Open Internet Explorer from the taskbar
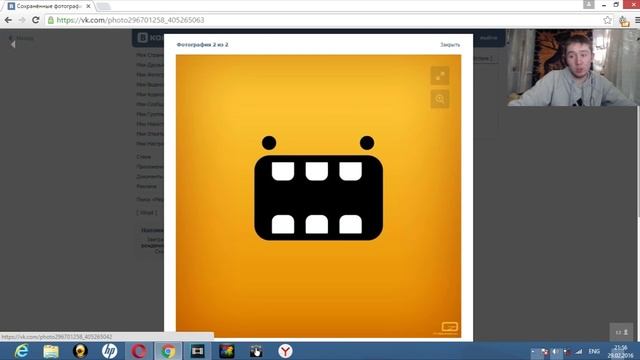 click(21, 351)
